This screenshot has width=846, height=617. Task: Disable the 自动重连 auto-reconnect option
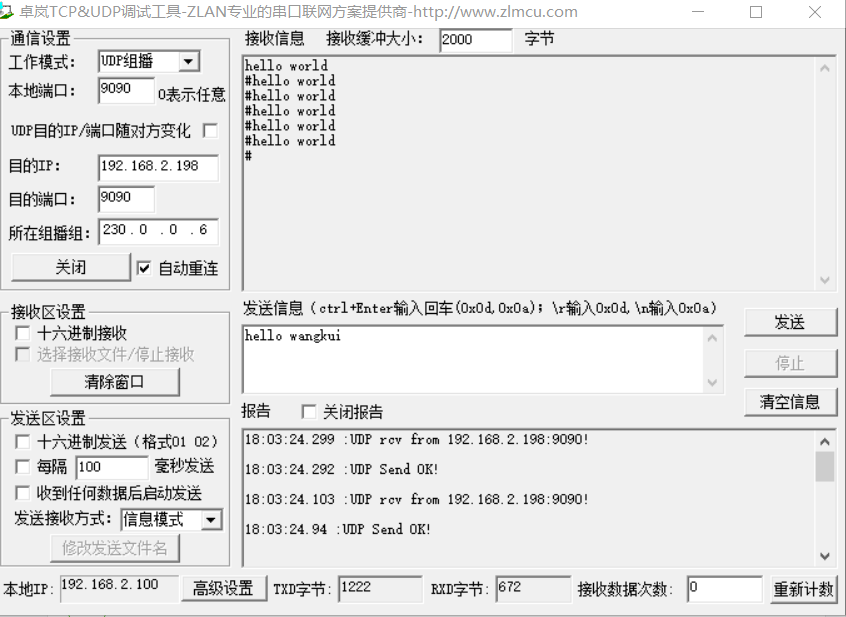pyautogui.click(x=145, y=268)
